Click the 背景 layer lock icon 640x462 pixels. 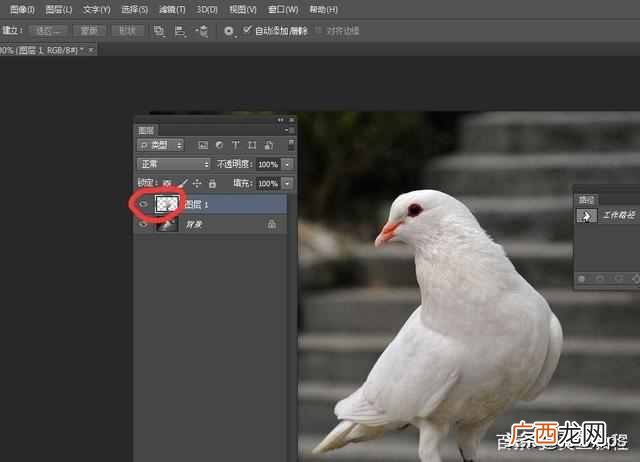click(x=271, y=224)
